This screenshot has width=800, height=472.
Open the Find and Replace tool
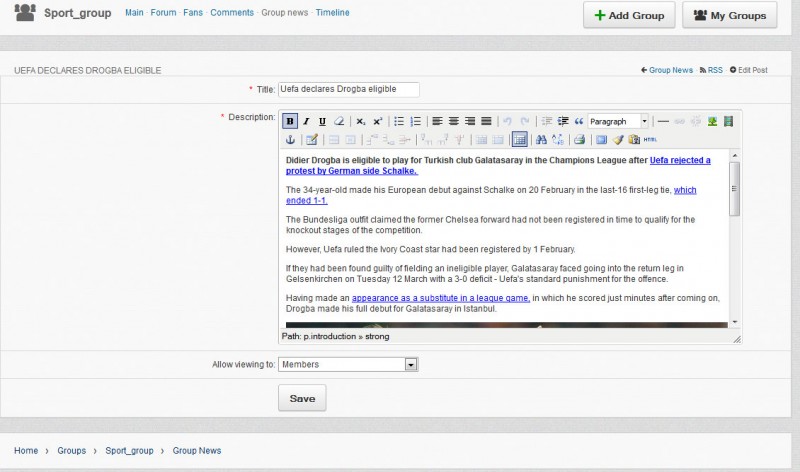pos(558,140)
